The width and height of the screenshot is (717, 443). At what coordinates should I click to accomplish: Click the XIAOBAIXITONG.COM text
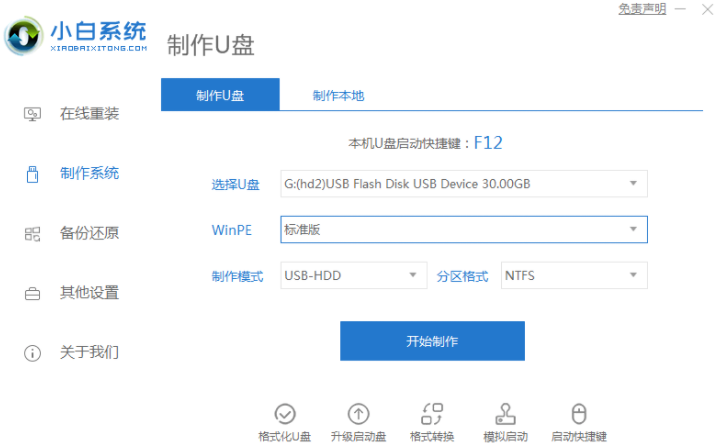99,48
